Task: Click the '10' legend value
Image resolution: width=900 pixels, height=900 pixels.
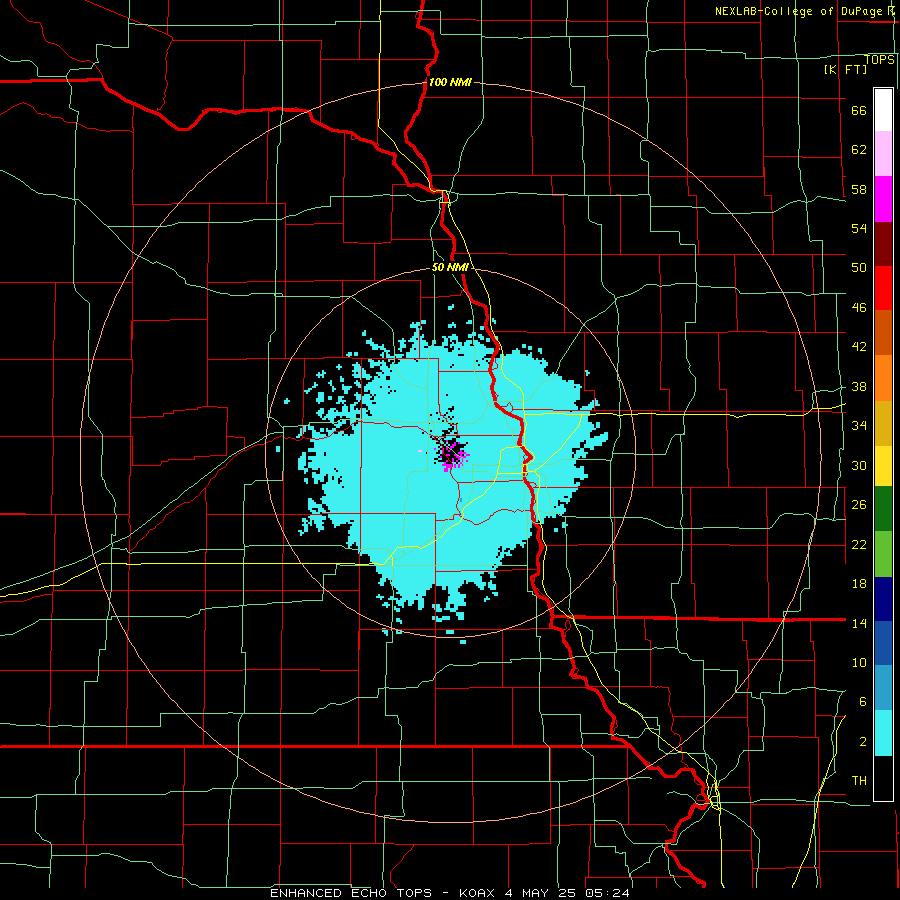Action: [859, 663]
